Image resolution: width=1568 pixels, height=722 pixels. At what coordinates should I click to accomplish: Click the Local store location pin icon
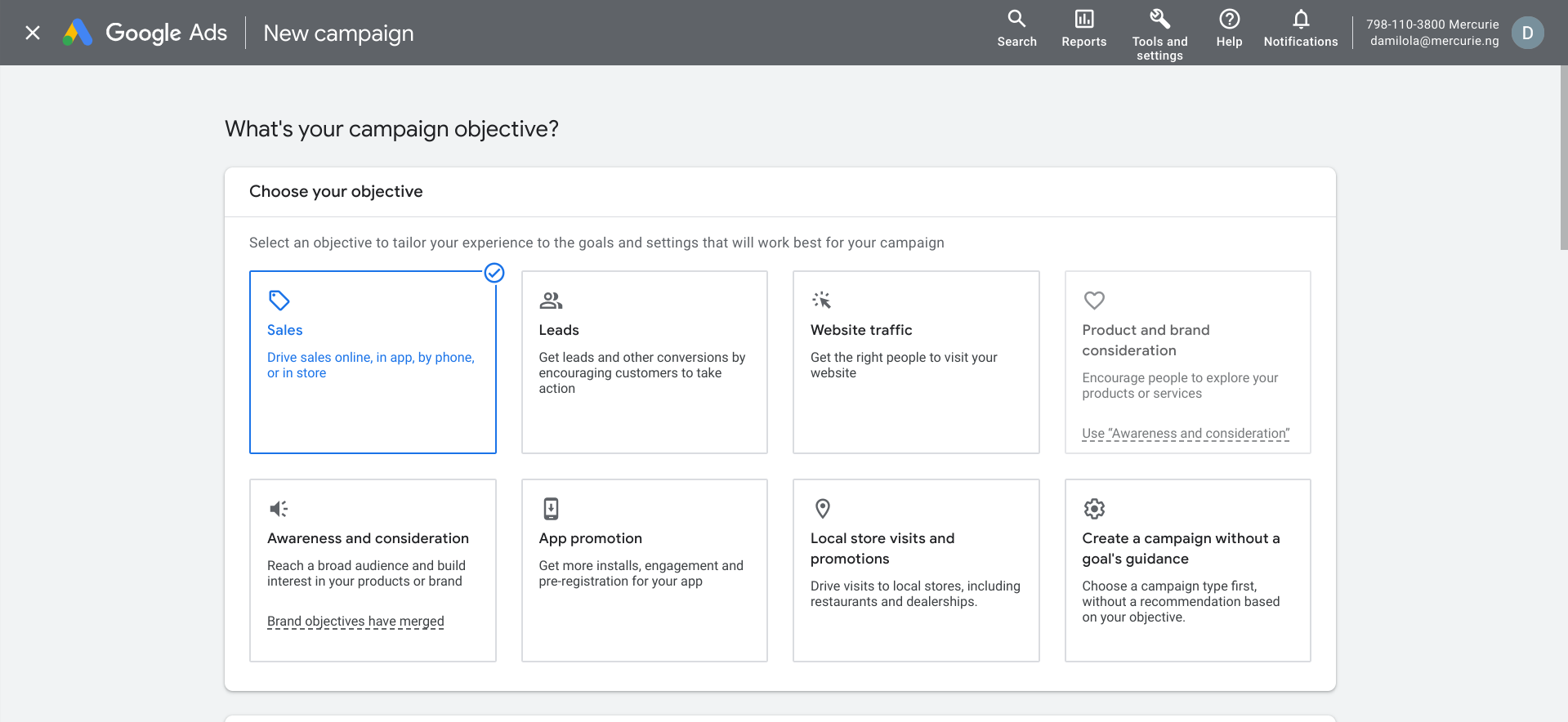click(x=823, y=509)
